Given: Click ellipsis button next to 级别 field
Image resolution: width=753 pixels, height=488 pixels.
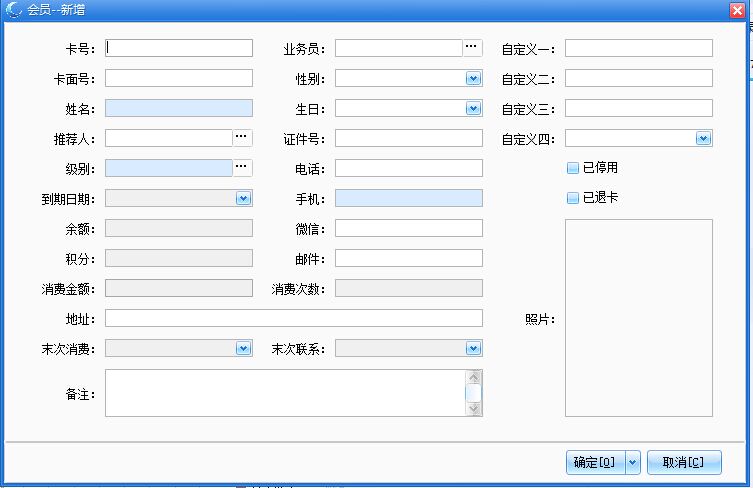Looking at the screenshot, I should [x=242, y=168].
